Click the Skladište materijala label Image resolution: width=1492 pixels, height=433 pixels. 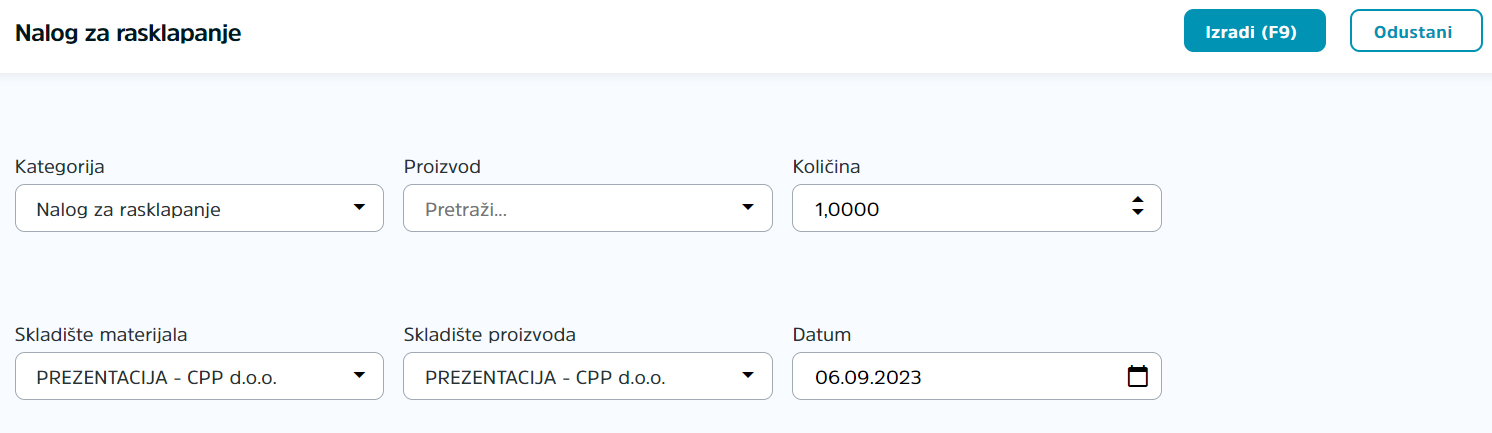[x=101, y=334]
